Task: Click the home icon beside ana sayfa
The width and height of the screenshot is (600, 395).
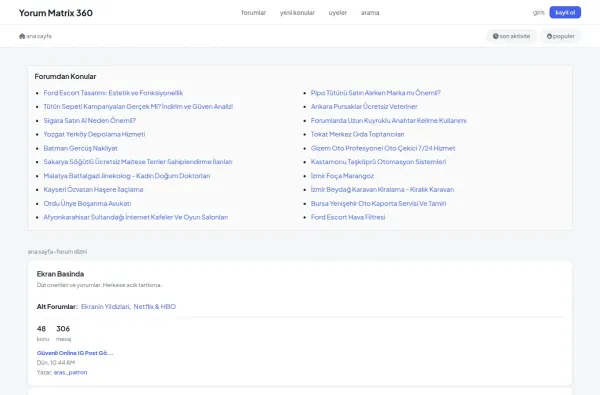Action: 22,36
